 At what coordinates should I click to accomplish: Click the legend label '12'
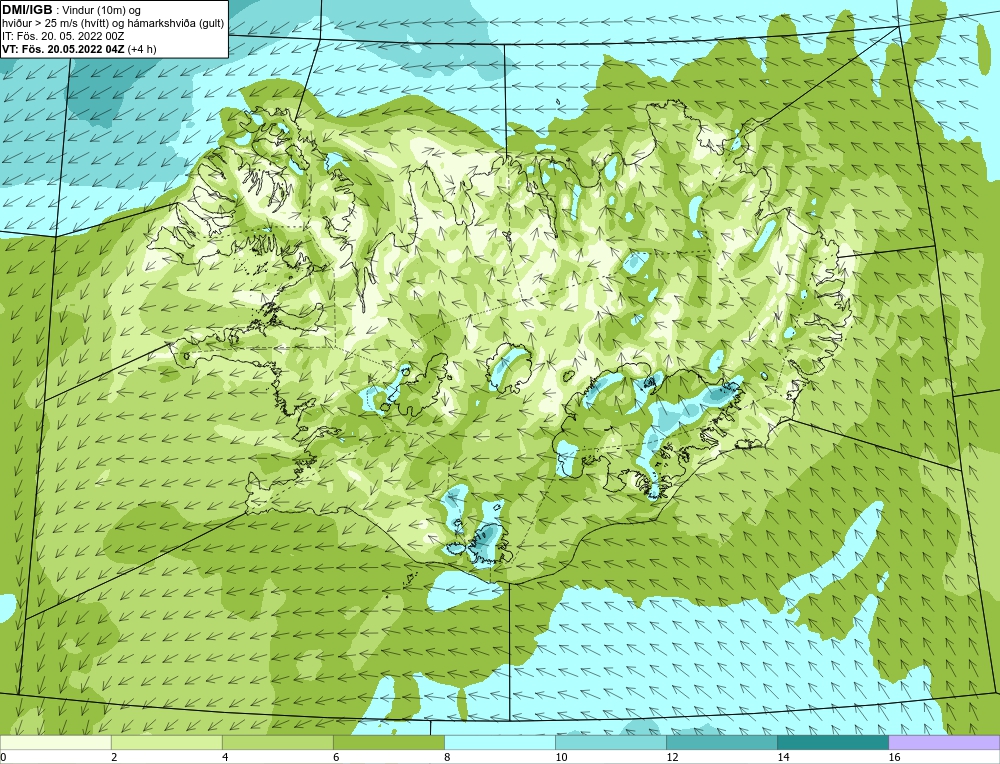672,757
